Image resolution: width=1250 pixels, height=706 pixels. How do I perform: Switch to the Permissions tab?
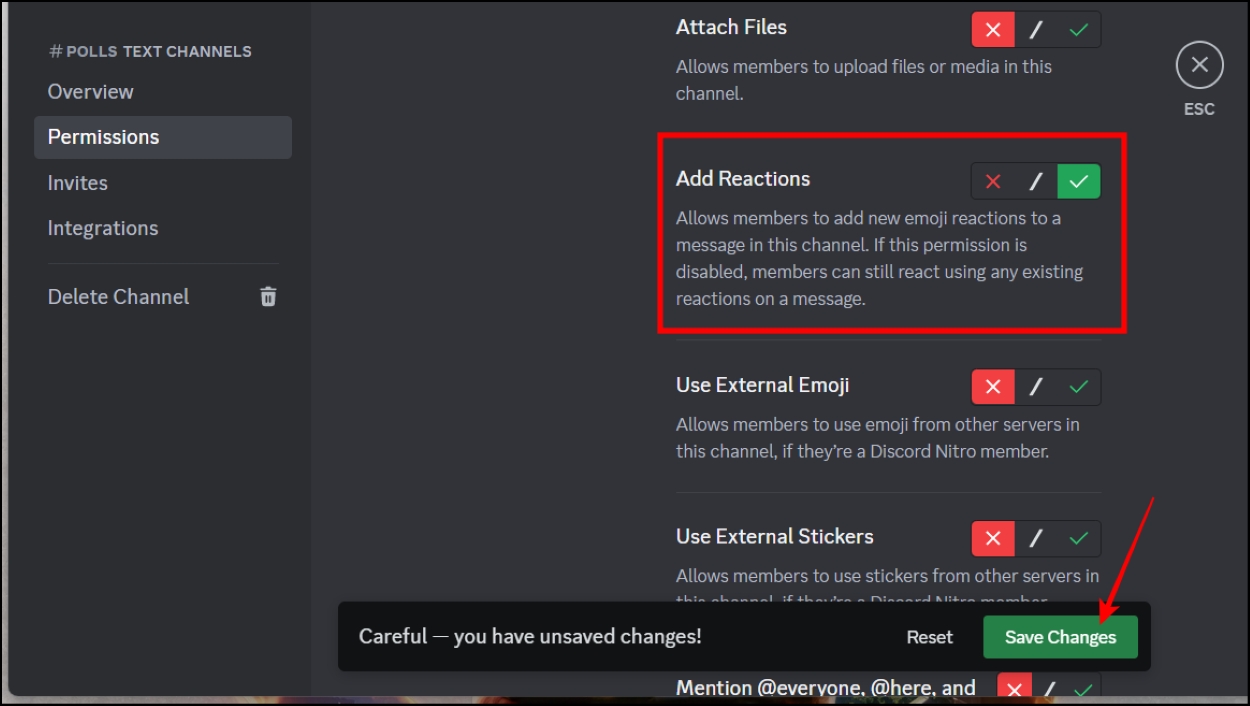click(101, 137)
